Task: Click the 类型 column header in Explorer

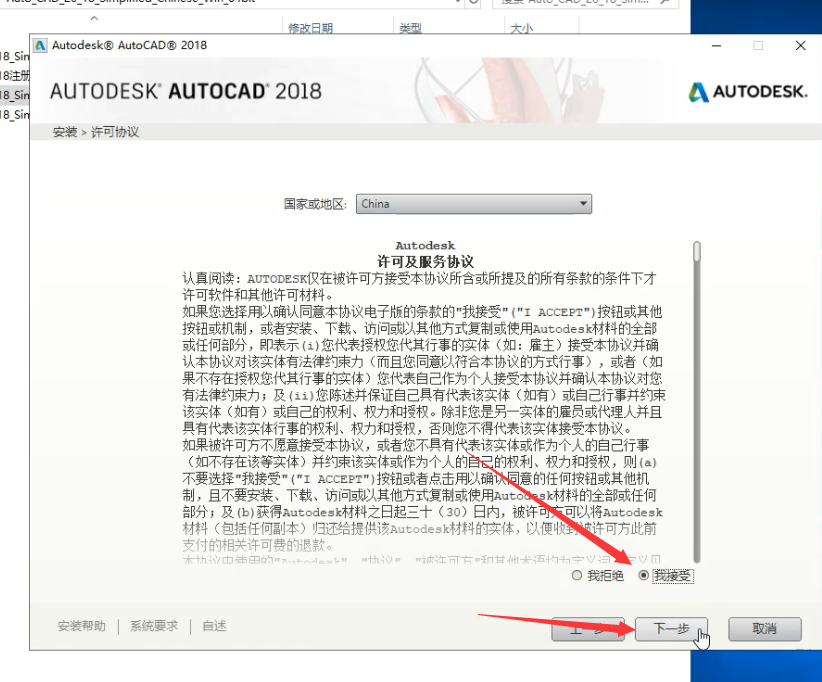Action: coord(410,28)
